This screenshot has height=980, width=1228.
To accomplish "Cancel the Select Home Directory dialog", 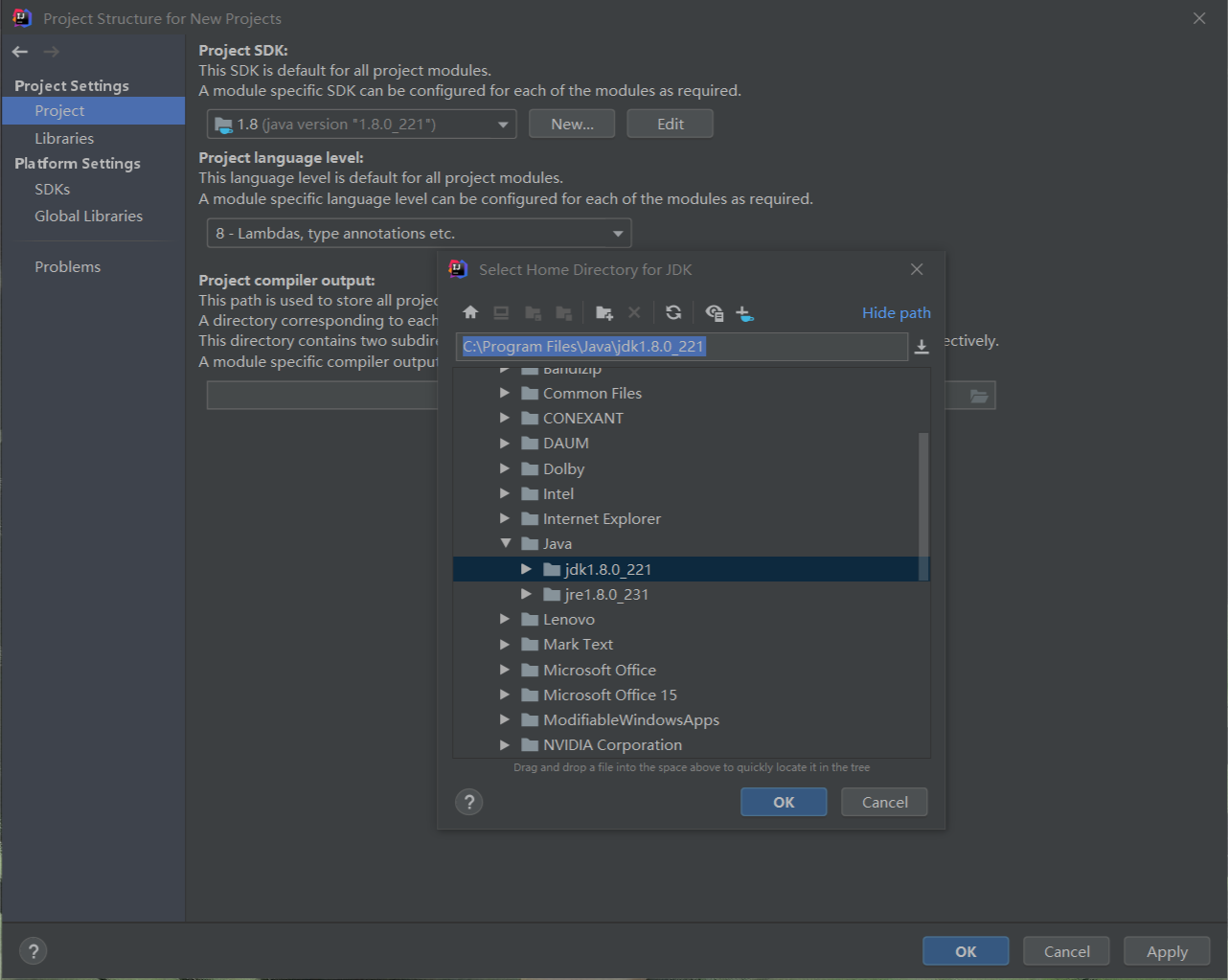I will tap(884, 802).
